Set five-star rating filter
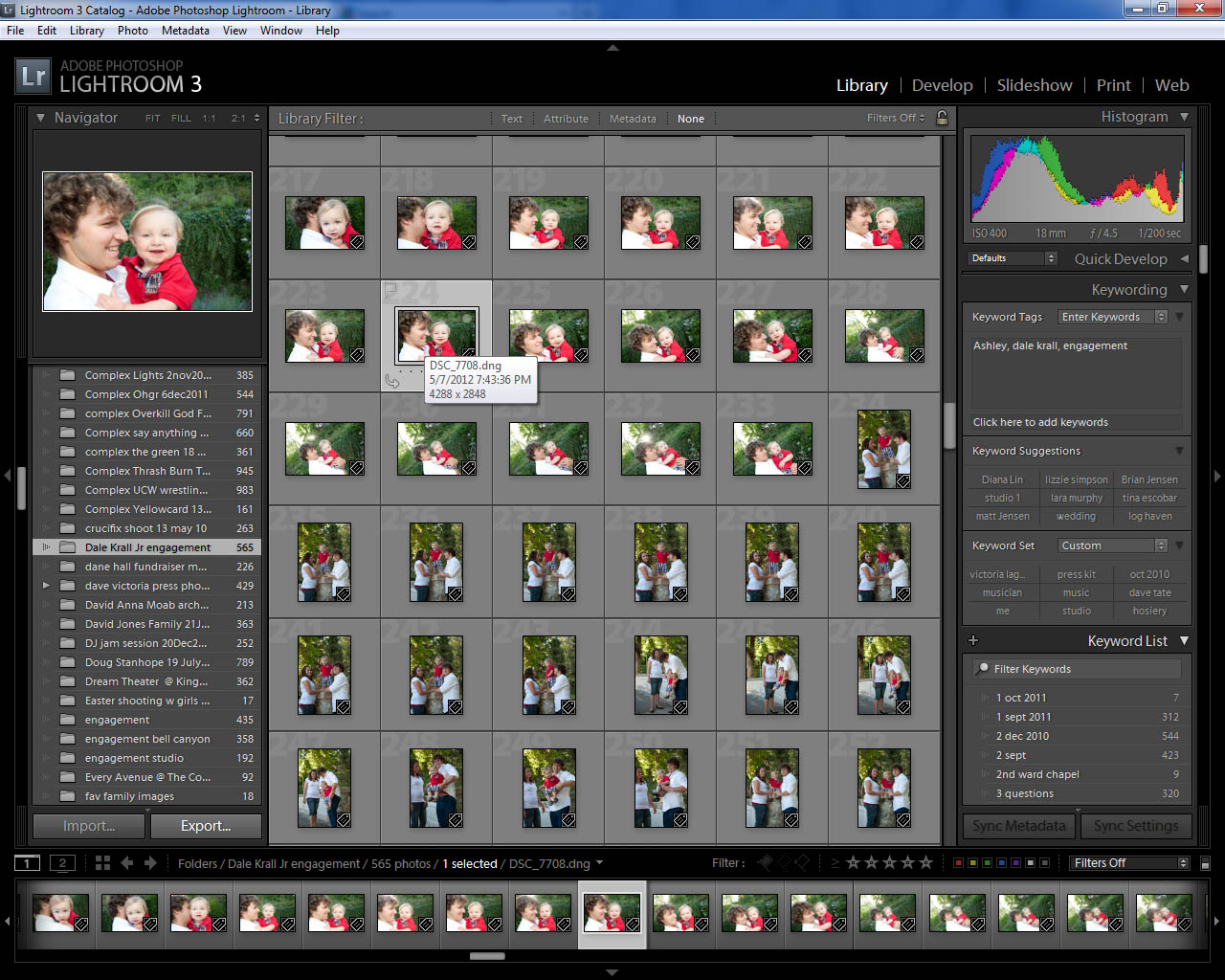The width and height of the screenshot is (1225, 980). [925, 863]
